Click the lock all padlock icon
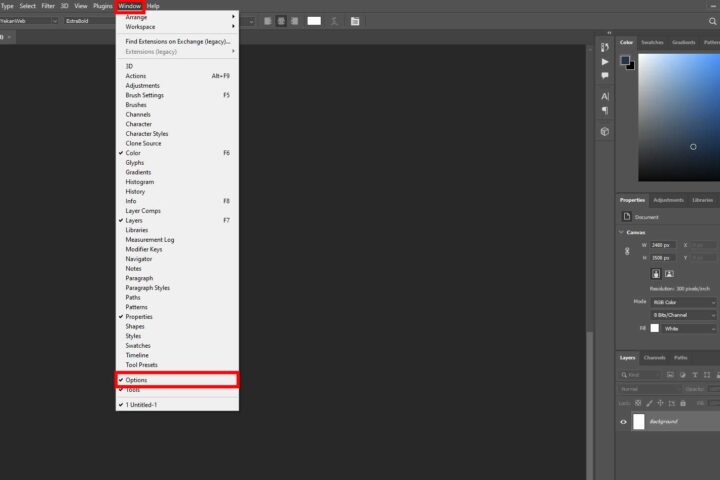720x480 pixels. (x=683, y=403)
